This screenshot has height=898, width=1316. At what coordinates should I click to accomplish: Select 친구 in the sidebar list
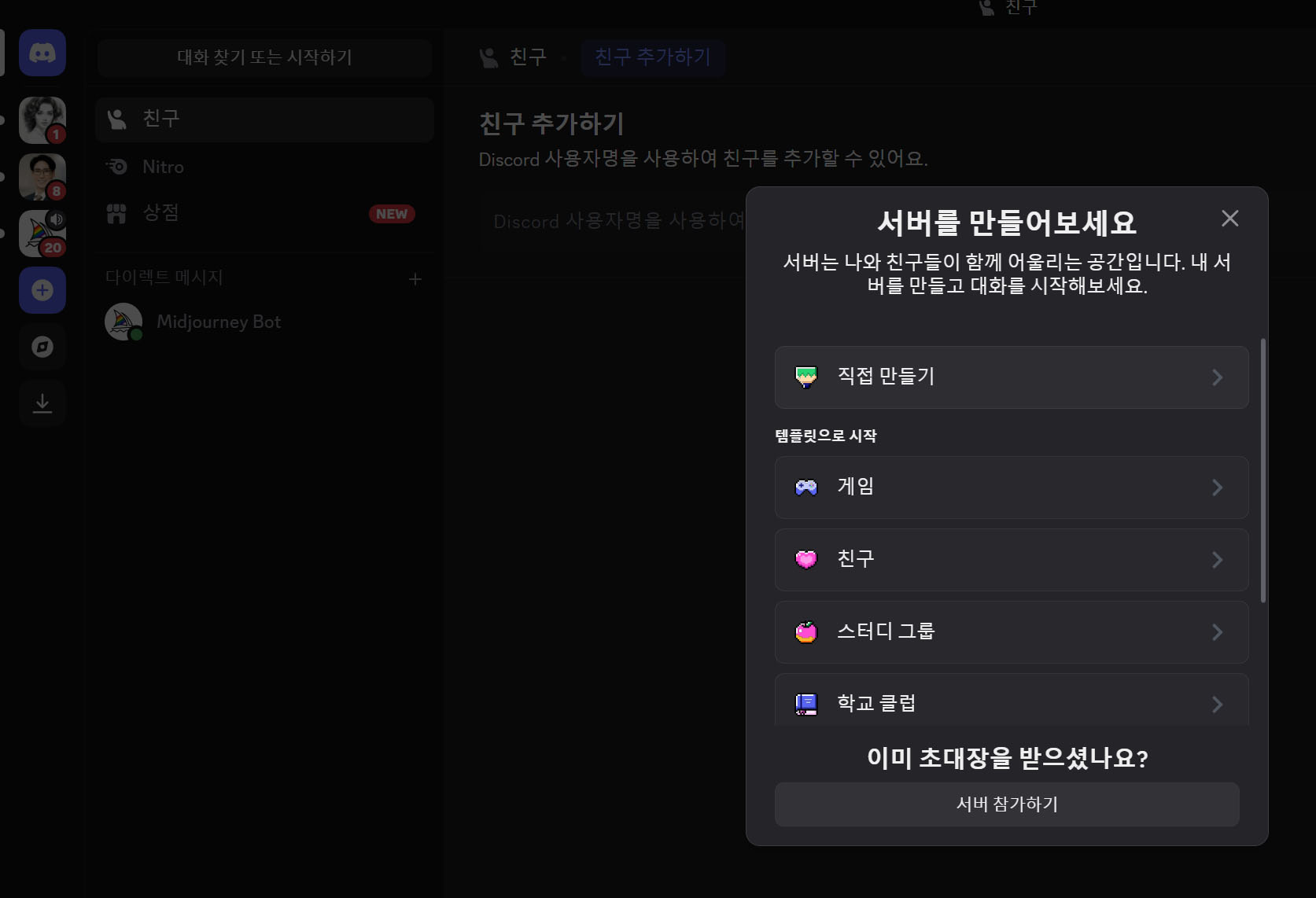[x=264, y=120]
